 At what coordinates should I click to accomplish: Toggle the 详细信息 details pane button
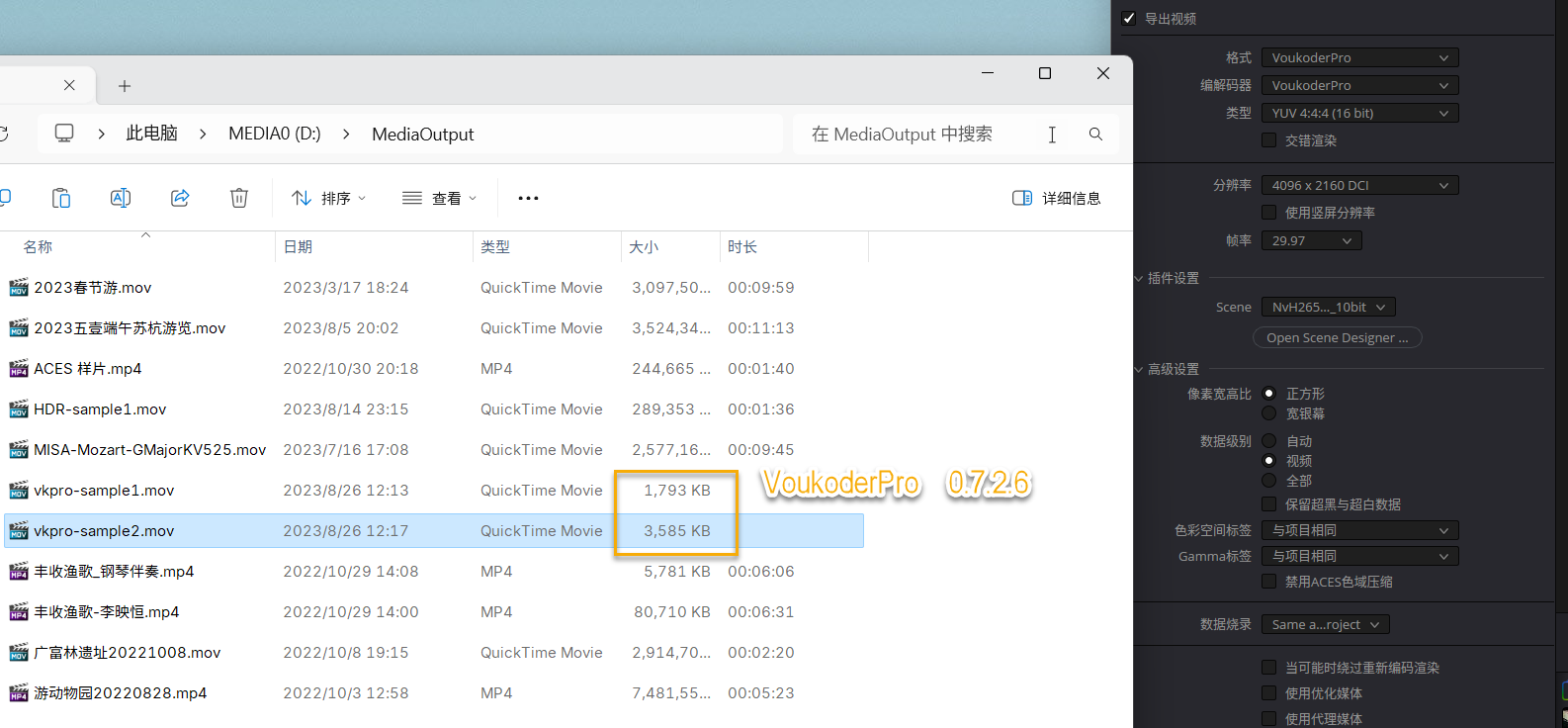click(x=1057, y=198)
